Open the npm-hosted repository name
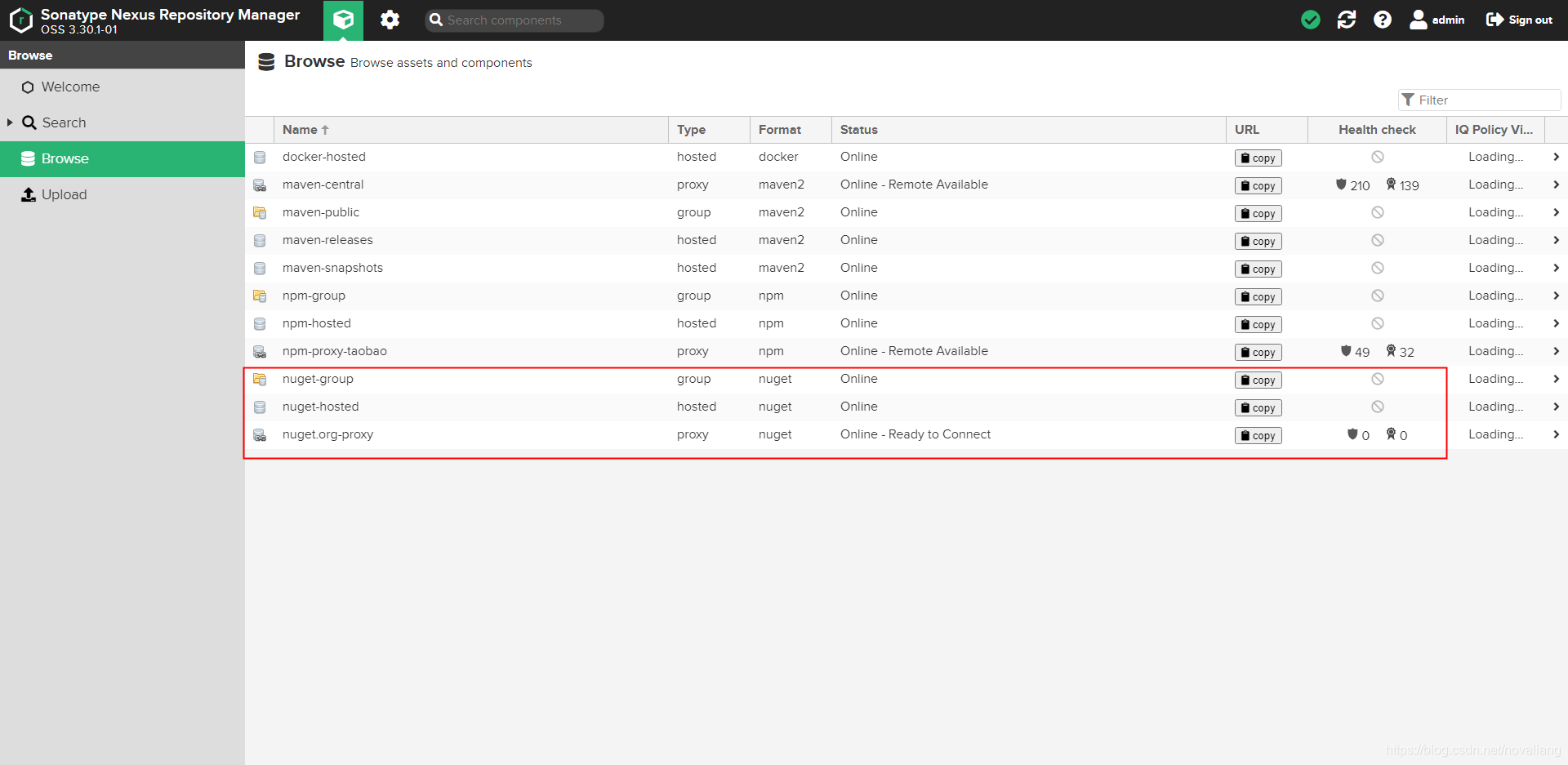1568x765 pixels. pos(317,323)
